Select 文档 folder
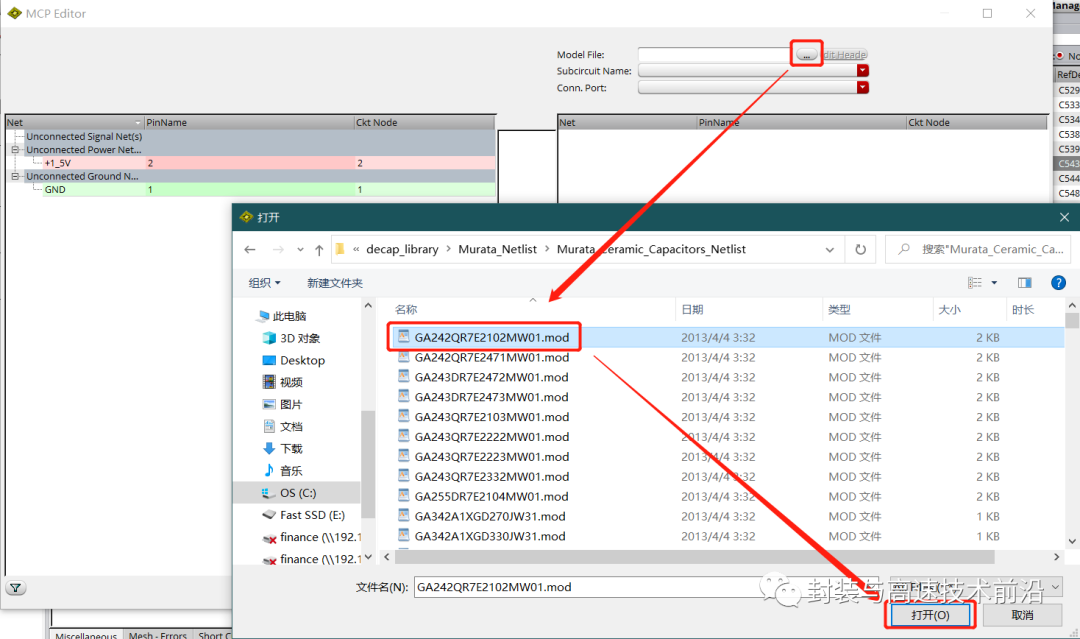Viewport: 1080px width, 639px height. (291, 426)
